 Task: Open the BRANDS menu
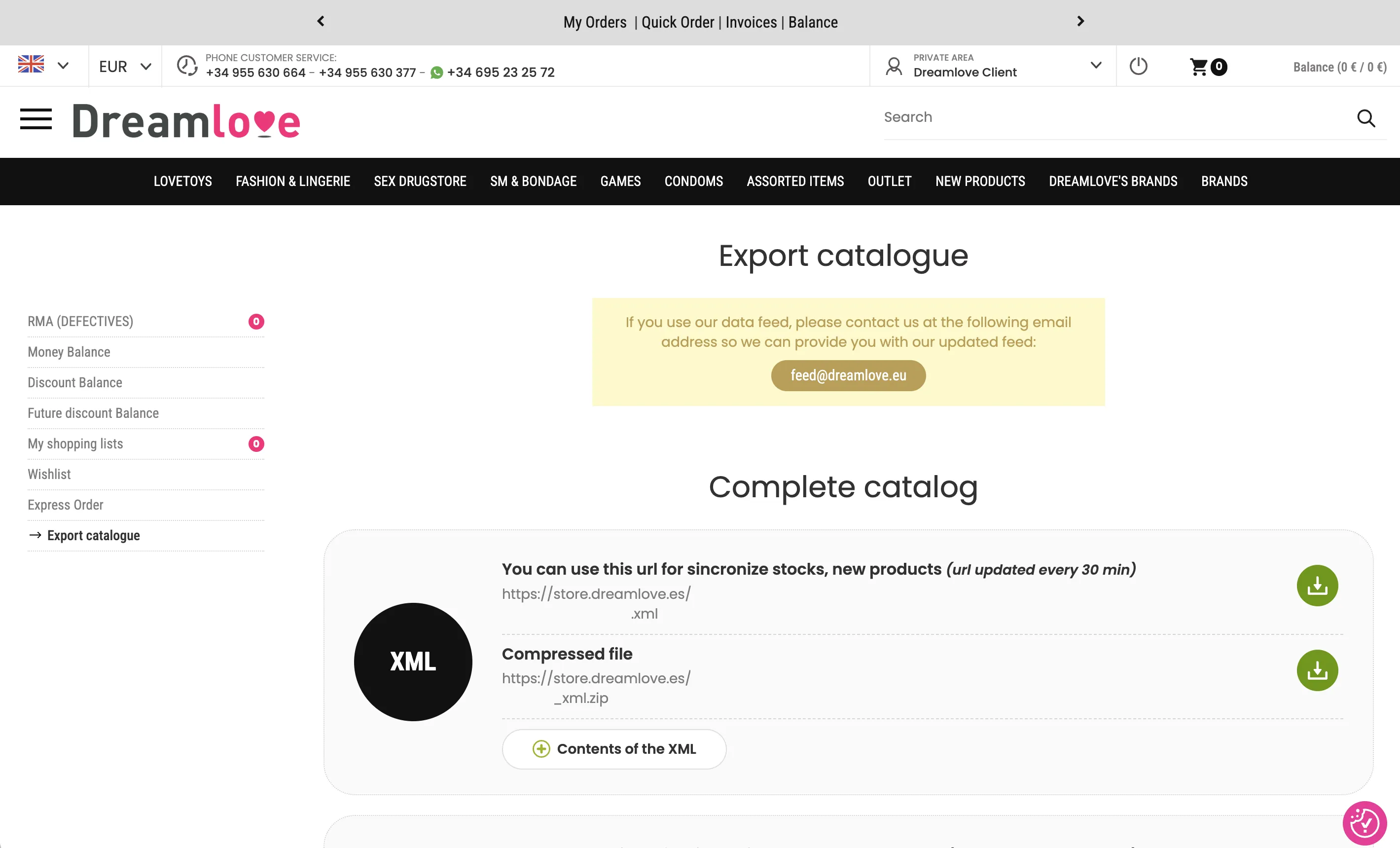point(1224,182)
